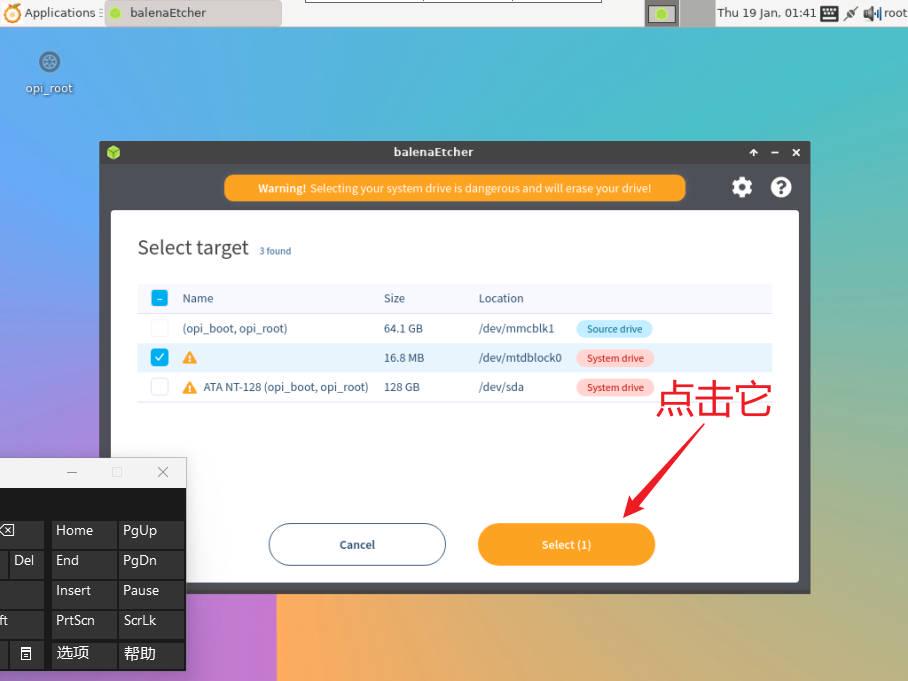Click the balenaEtcher cube logo in title bar

pyautogui.click(x=114, y=152)
